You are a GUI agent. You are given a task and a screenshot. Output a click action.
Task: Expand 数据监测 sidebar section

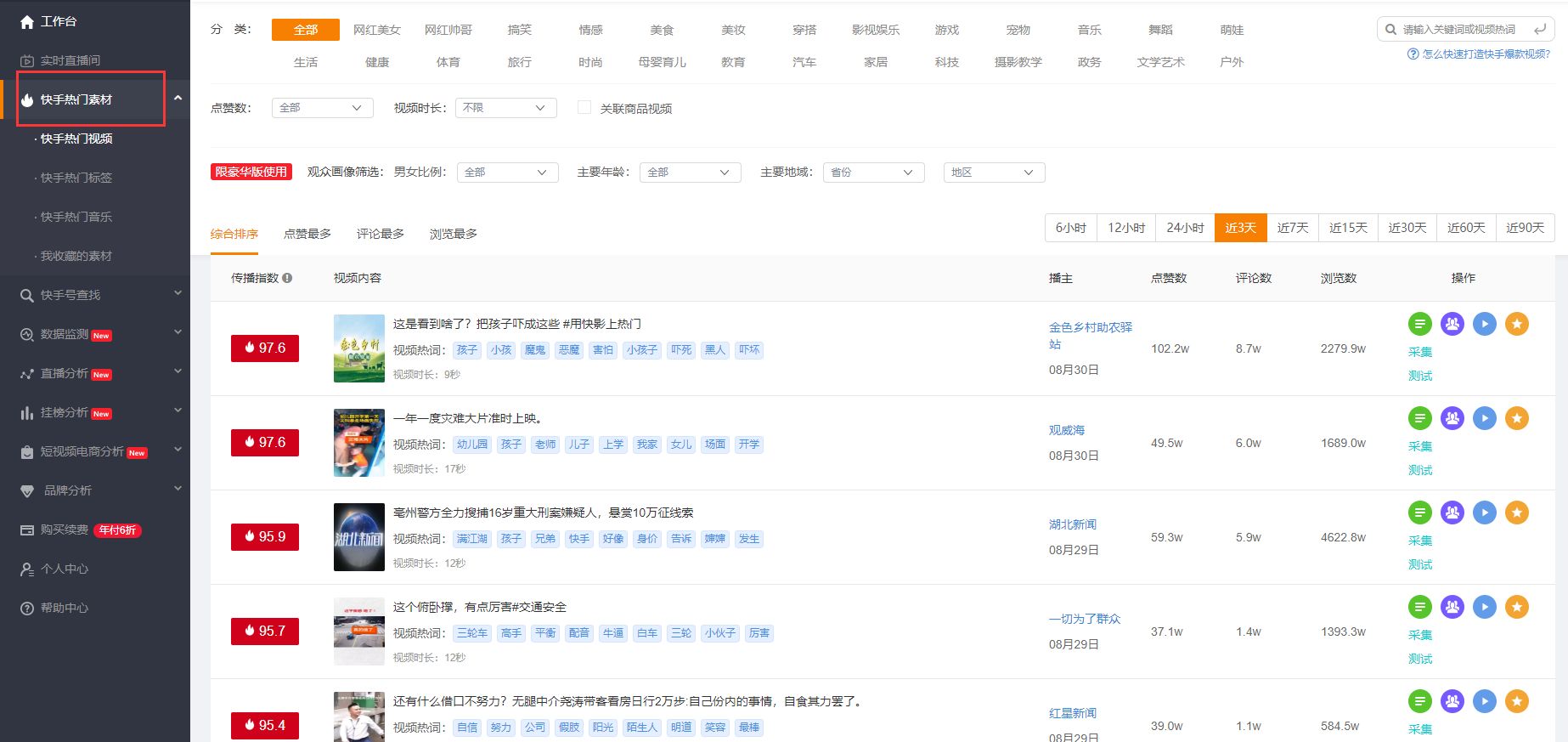(178, 332)
